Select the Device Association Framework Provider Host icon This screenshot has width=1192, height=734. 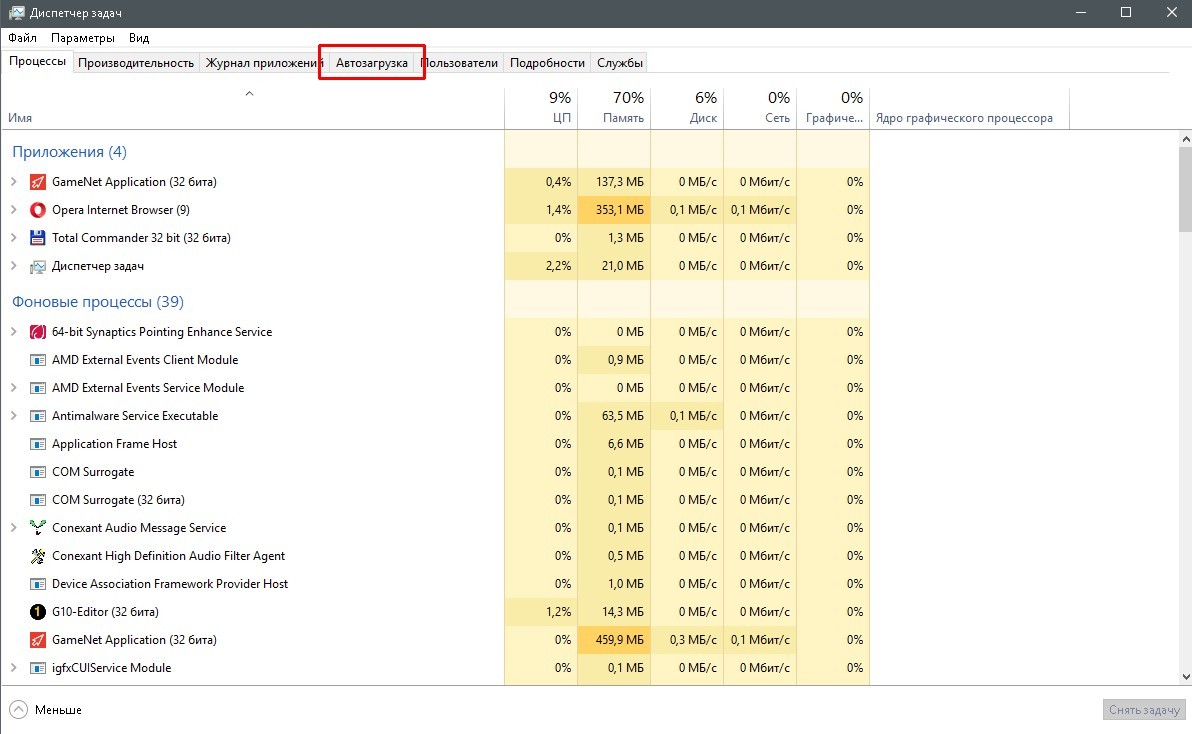click(37, 584)
